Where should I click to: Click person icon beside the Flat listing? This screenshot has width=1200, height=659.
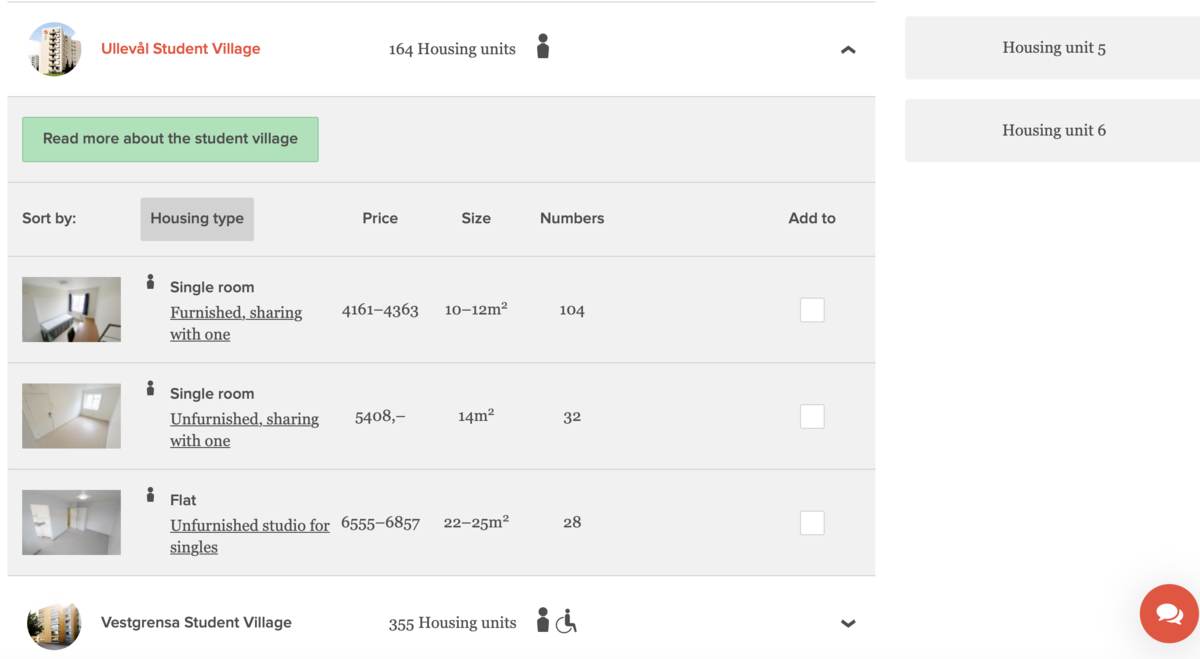tap(150, 495)
